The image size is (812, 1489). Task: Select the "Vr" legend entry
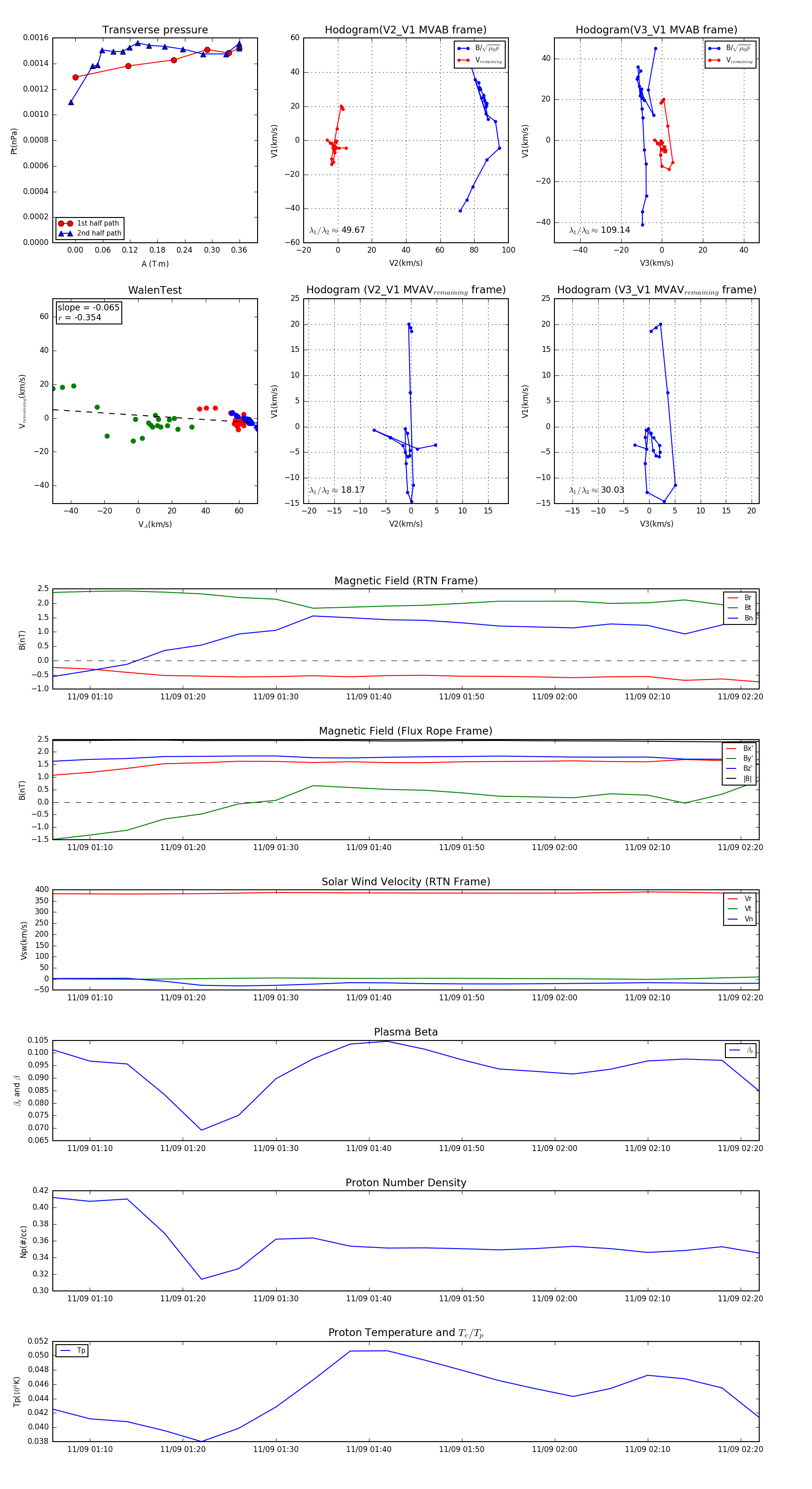(740, 899)
